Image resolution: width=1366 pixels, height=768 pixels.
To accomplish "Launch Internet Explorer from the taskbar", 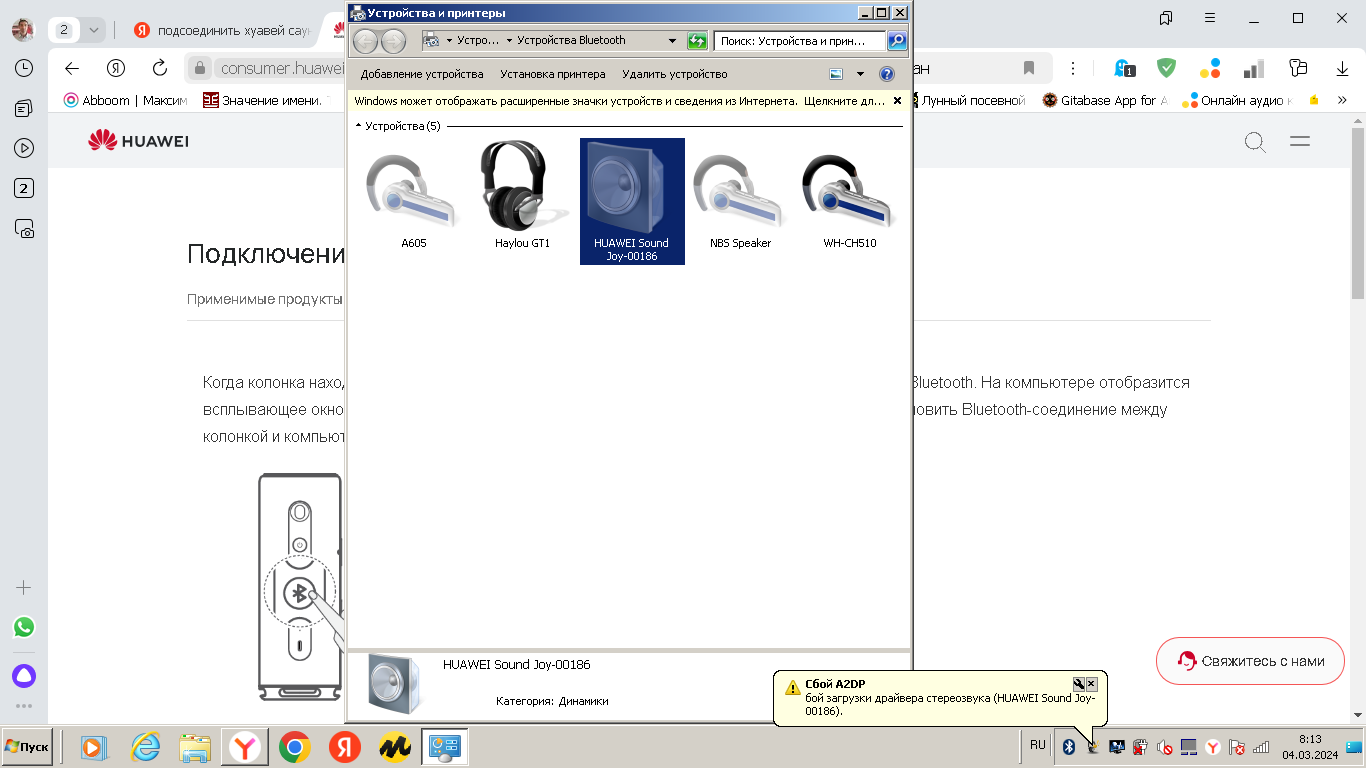I will coord(146,747).
